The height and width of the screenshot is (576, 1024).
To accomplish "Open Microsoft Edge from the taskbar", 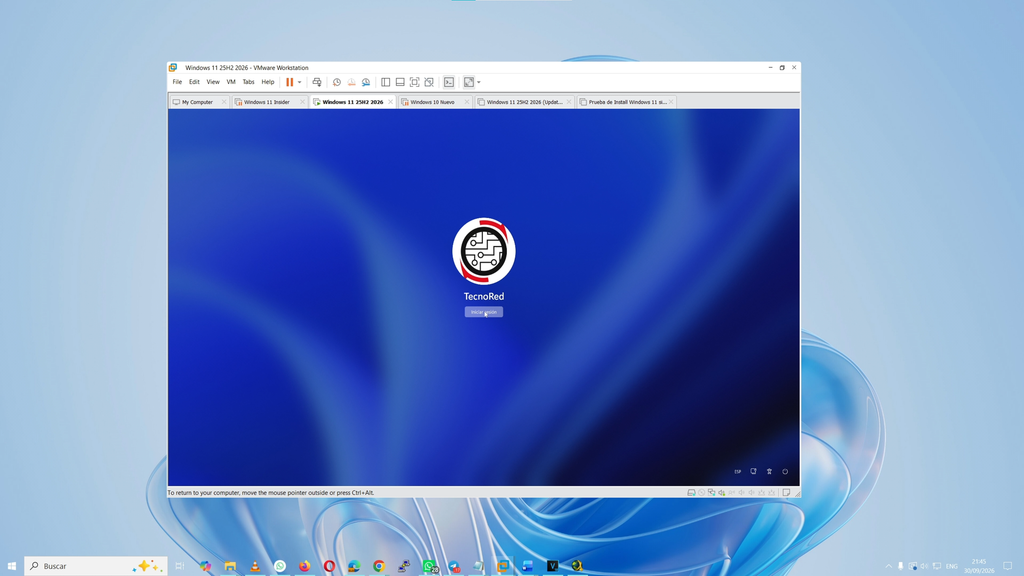I will coord(354,566).
